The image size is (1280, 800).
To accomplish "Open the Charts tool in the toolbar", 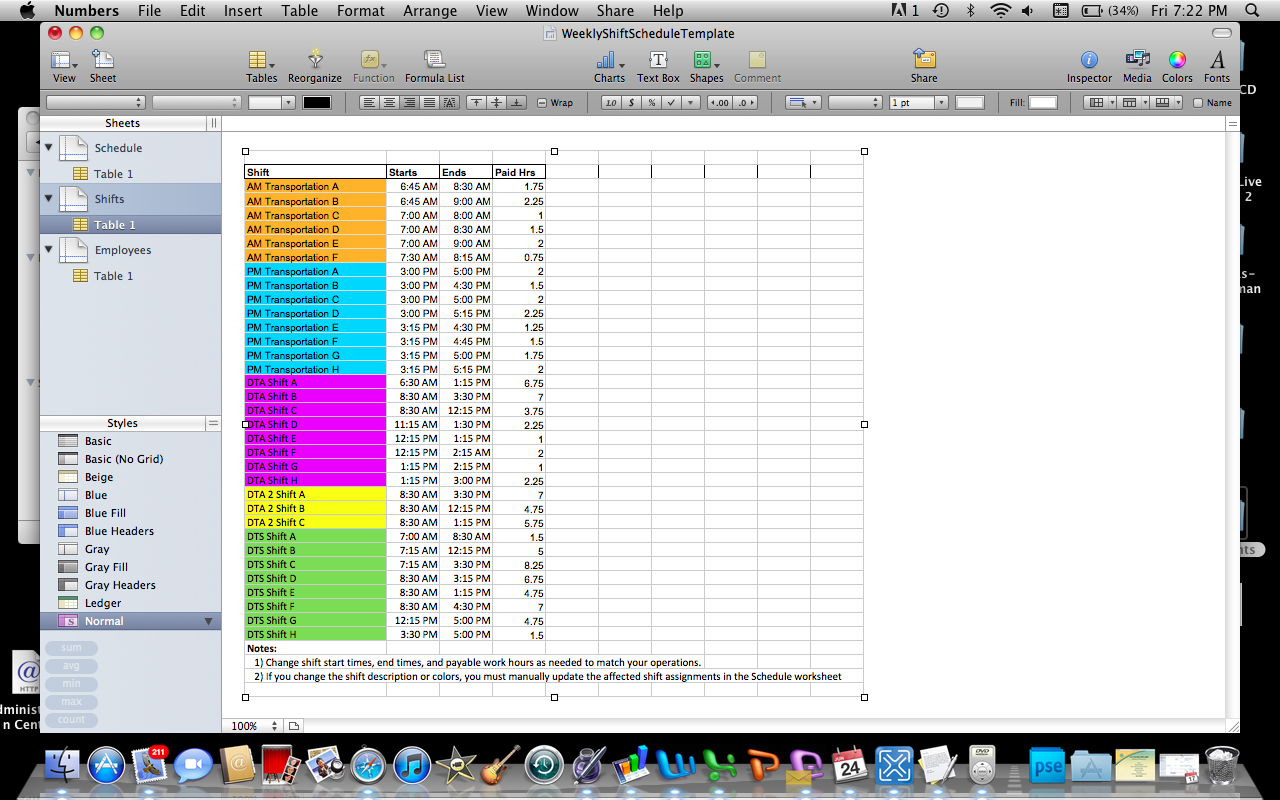I will [x=605, y=65].
